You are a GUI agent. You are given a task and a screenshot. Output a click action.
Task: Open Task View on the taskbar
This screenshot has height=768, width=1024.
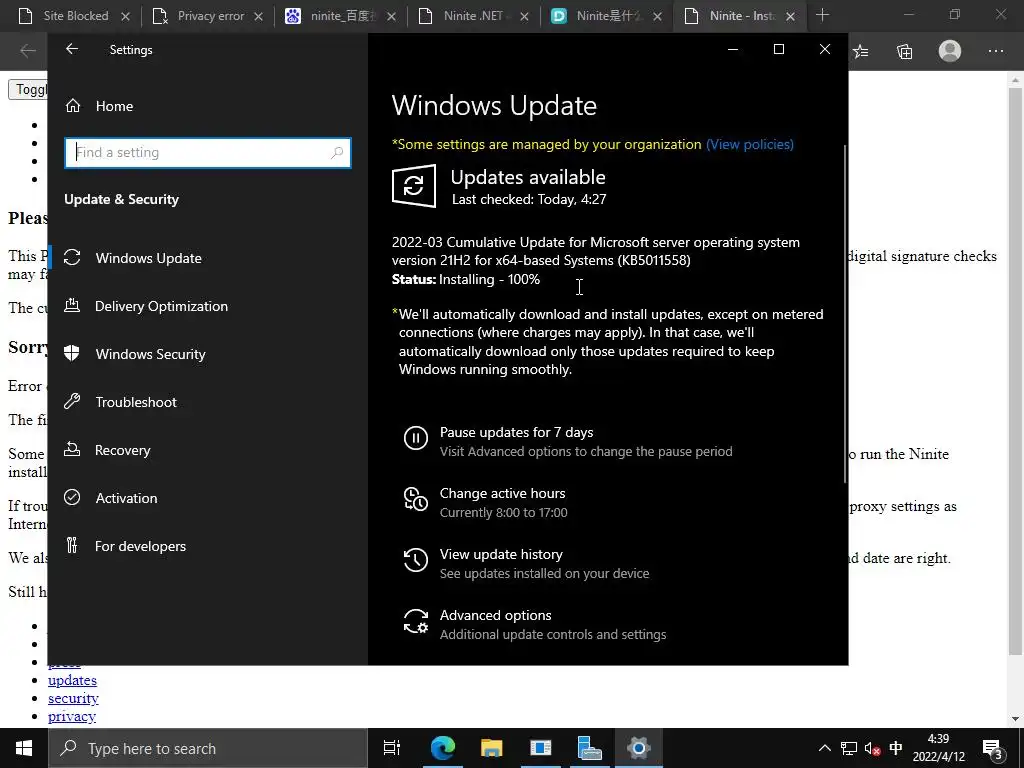pos(392,748)
